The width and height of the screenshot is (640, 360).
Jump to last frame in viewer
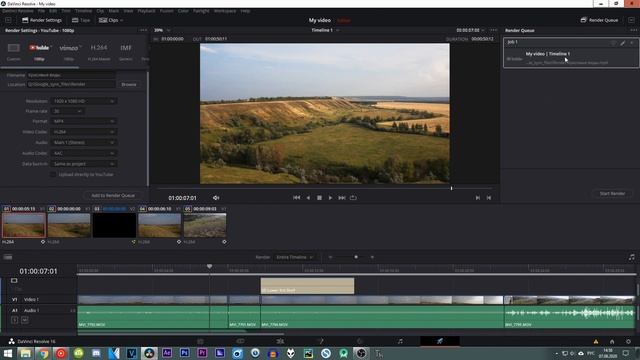point(342,198)
